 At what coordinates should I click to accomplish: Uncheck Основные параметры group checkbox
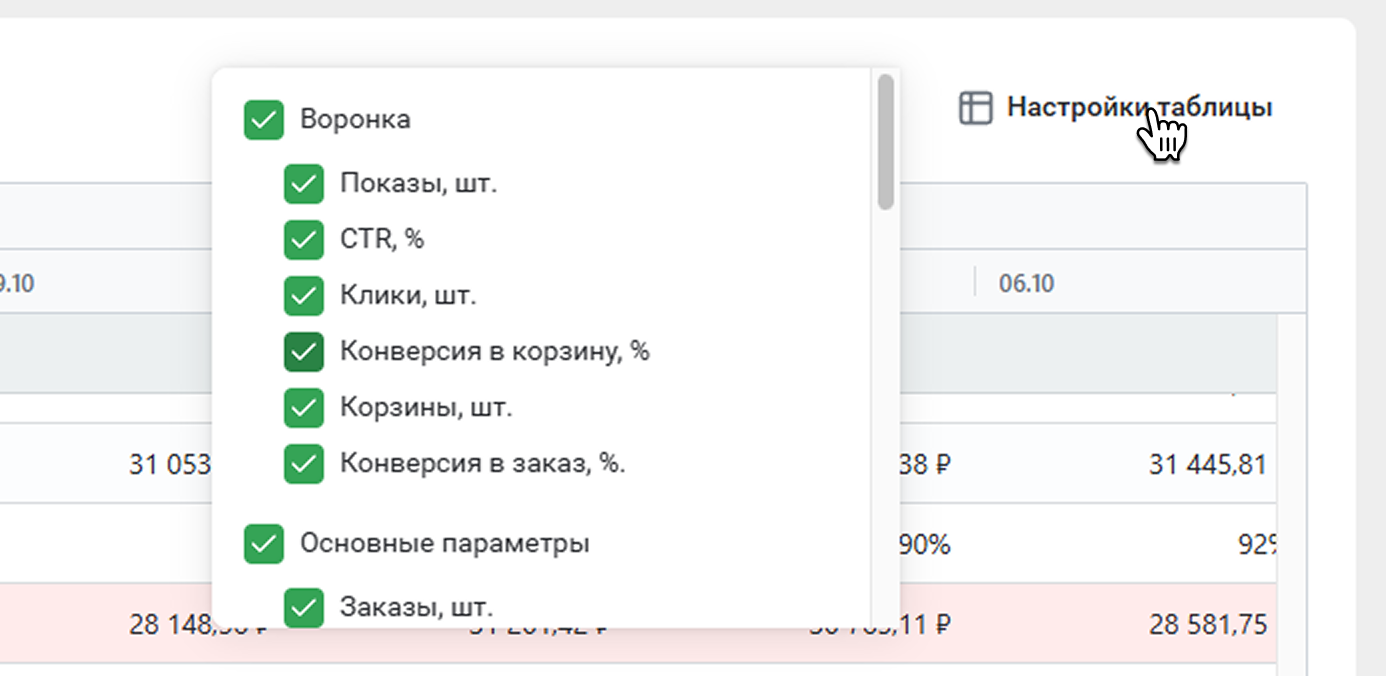point(264,544)
